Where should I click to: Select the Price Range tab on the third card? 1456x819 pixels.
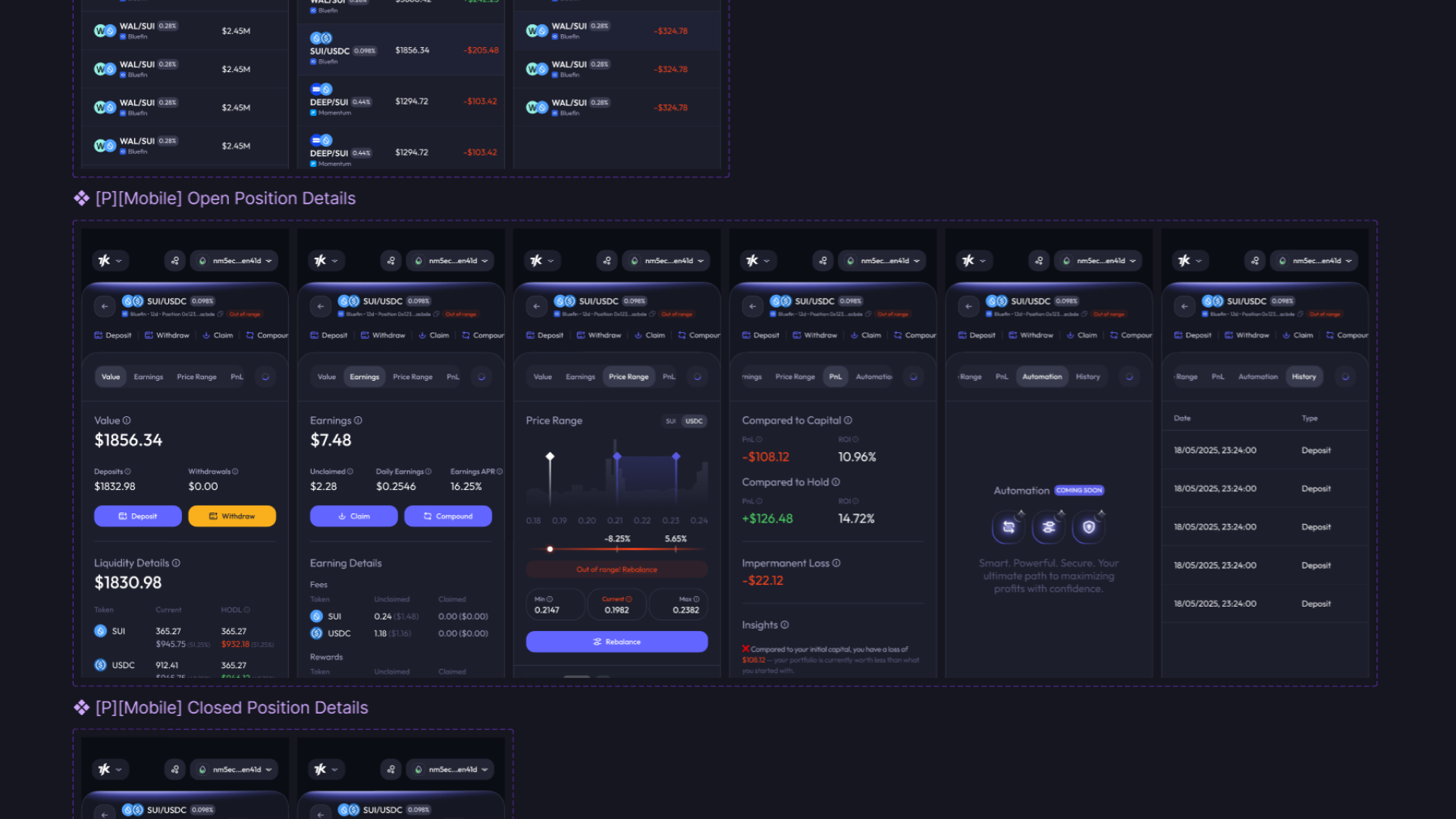(x=629, y=376)
